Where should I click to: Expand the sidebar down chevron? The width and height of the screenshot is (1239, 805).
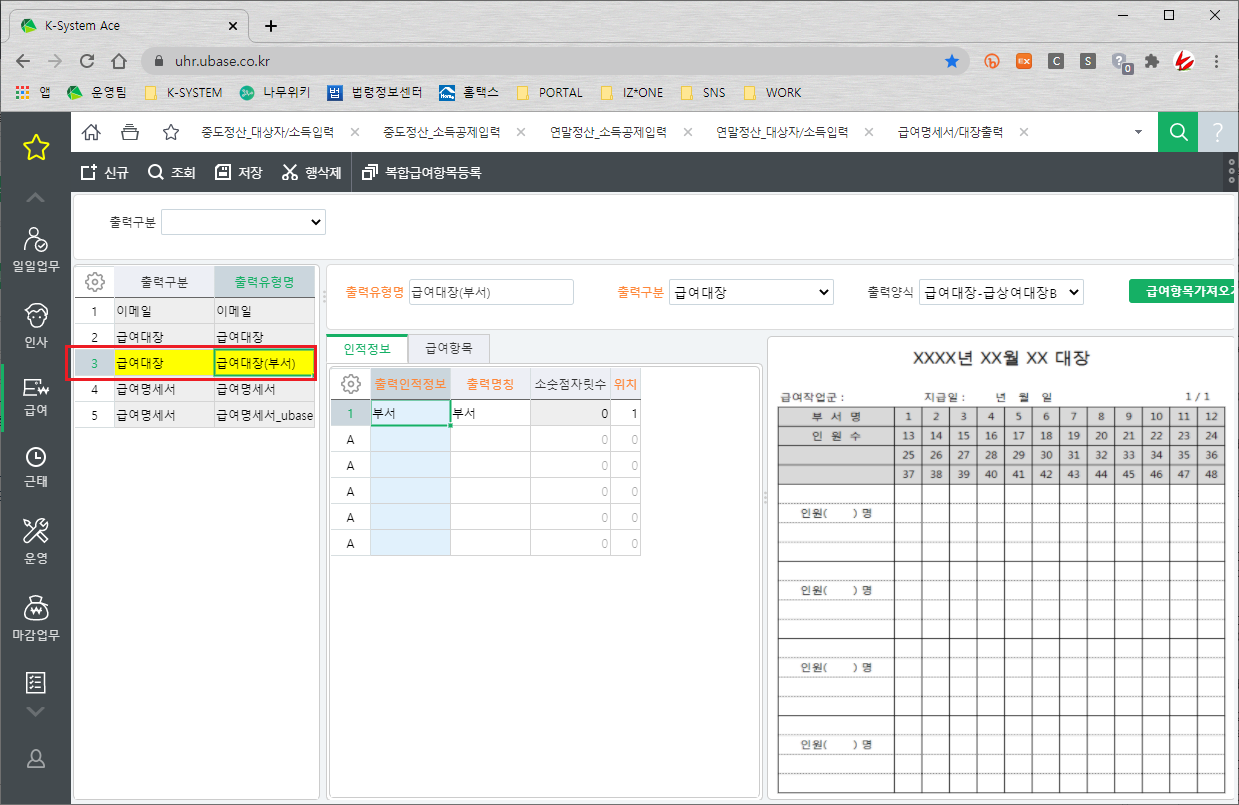pyautogui.click(x=36, y=712)
